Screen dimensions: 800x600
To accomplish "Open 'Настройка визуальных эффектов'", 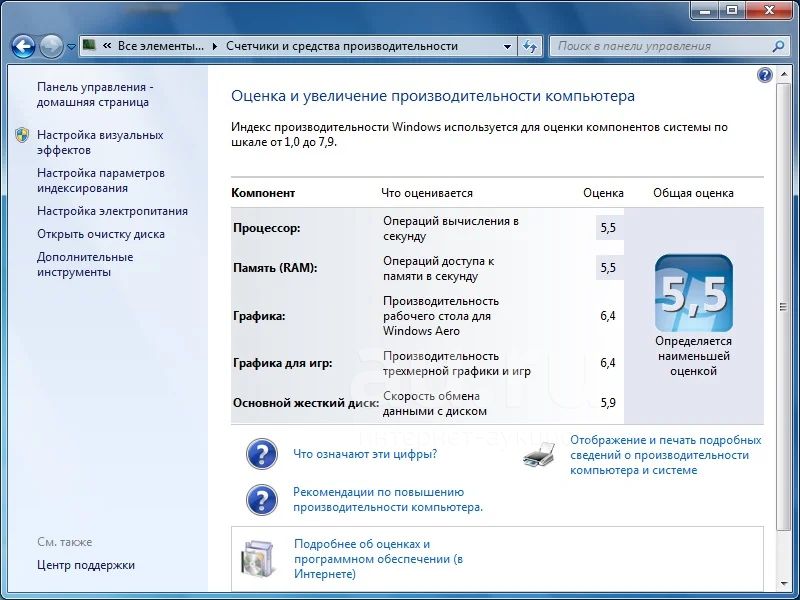I will (x=100, y=142).
